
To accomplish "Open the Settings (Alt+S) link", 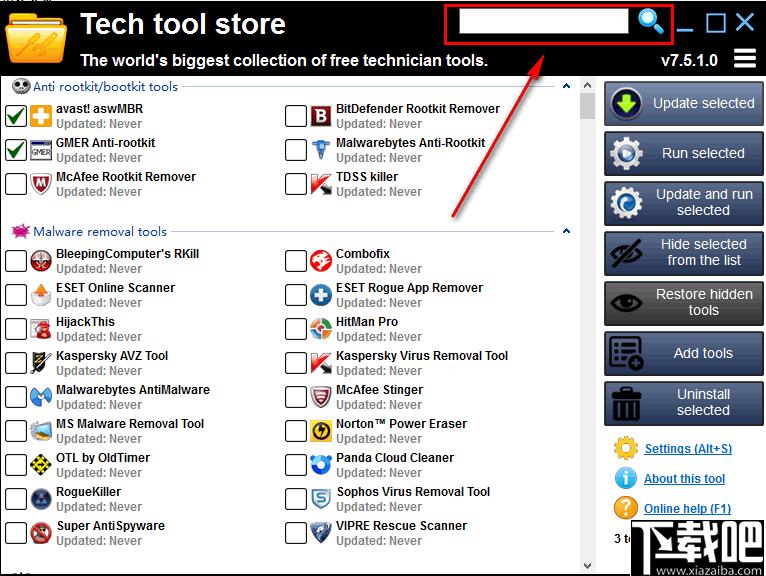I will 688,448.
